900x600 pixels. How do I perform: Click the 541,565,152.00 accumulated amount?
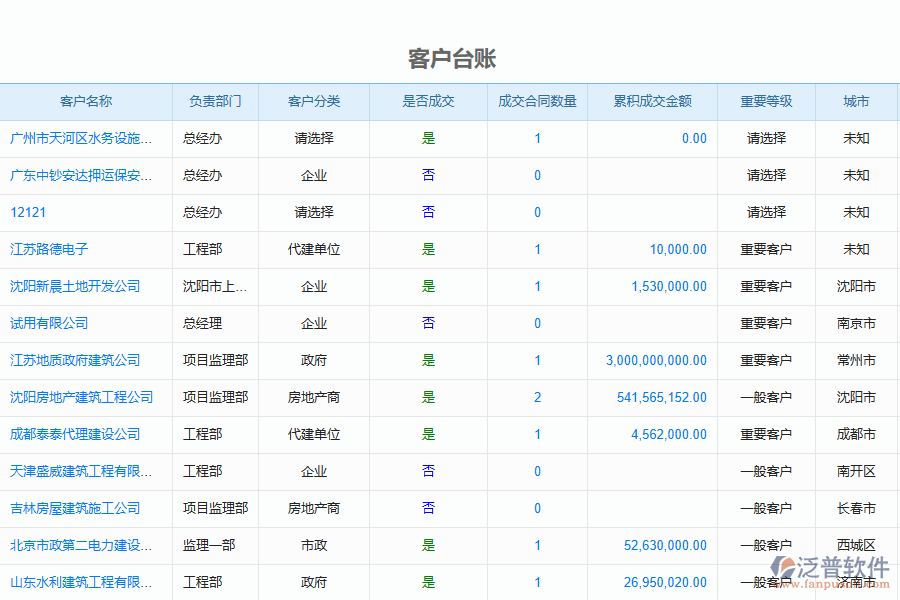(662, 397)
